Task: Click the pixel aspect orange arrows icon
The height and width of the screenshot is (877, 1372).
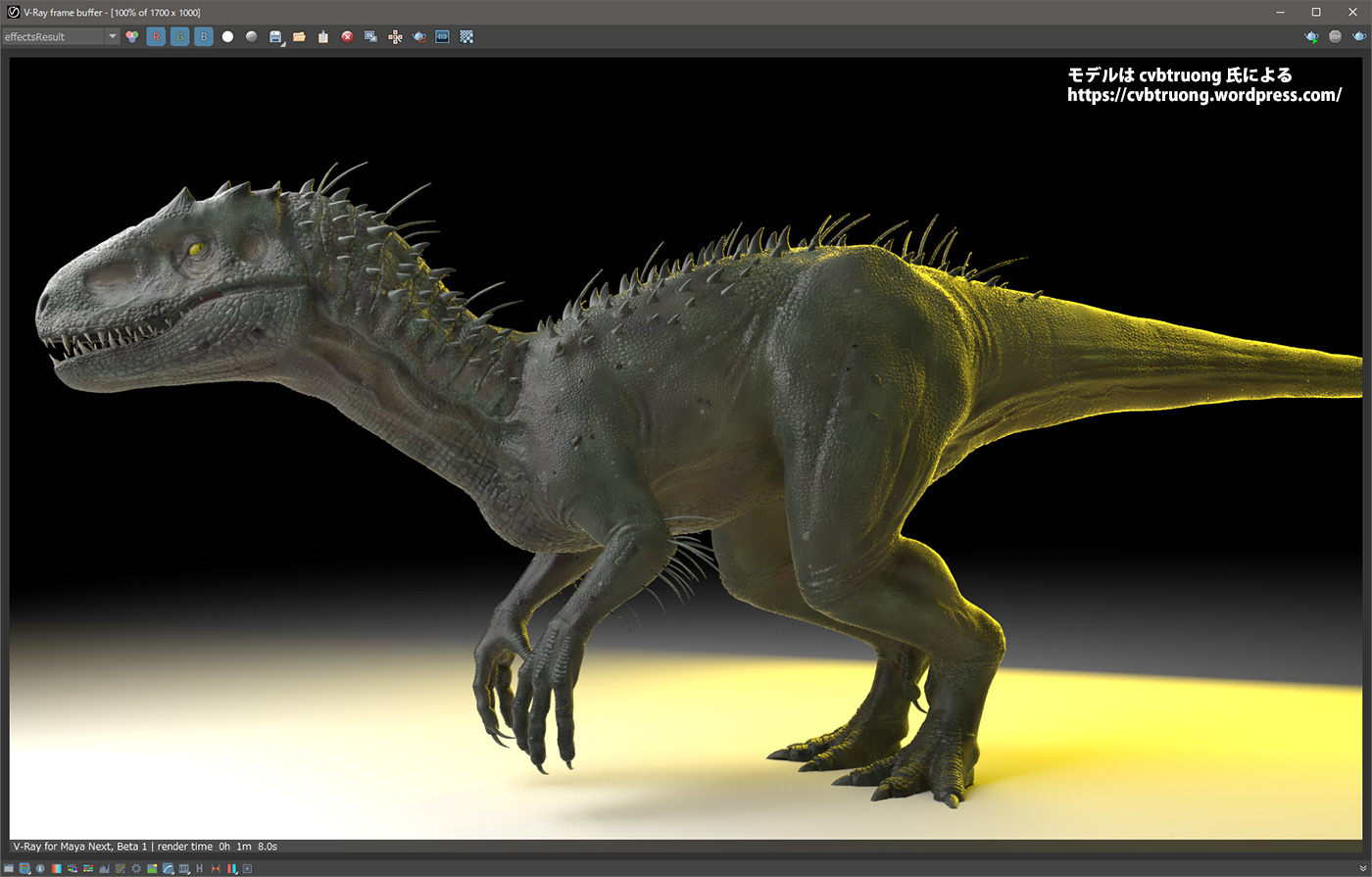Action: coord(216,868)
